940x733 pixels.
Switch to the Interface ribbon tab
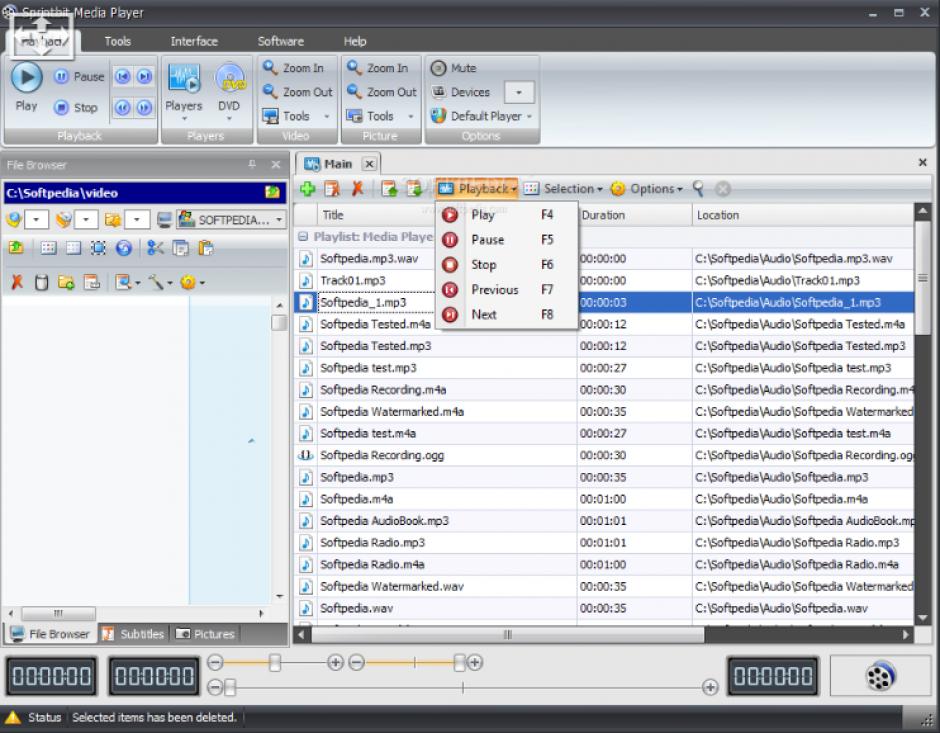point(194,41)
